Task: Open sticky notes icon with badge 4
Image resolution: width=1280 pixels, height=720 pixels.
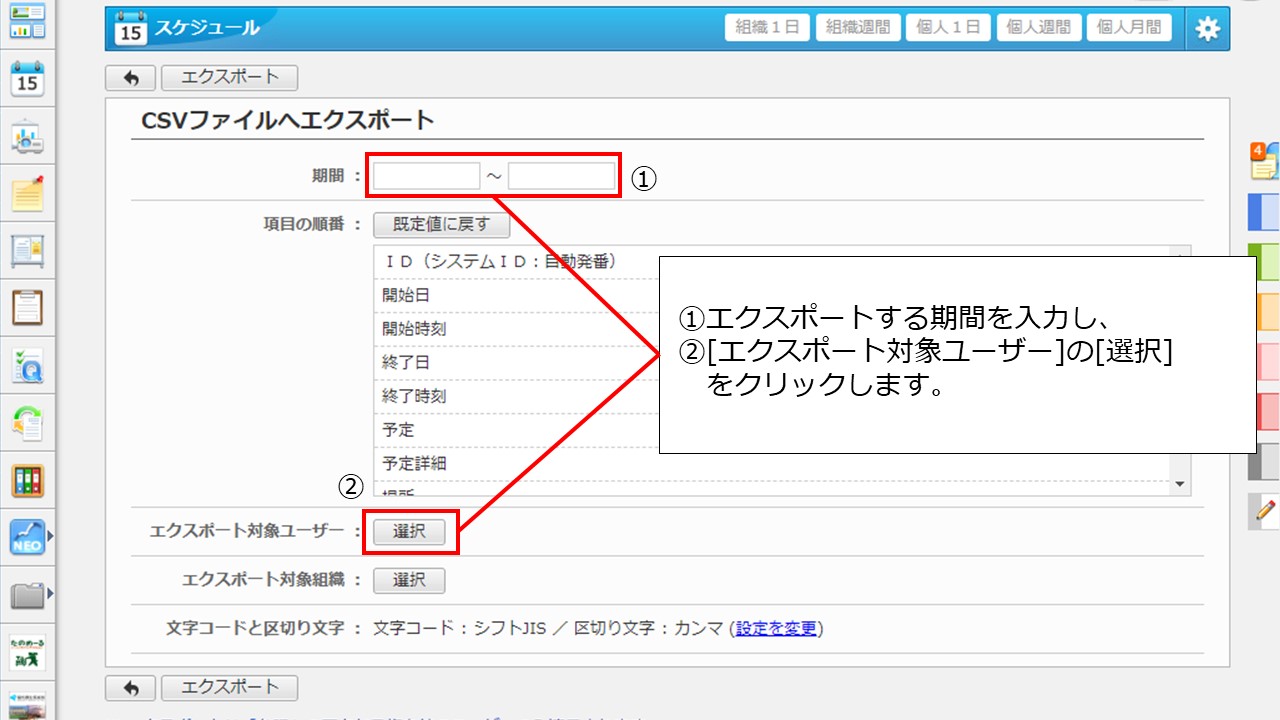Action: pos(1264,160)
